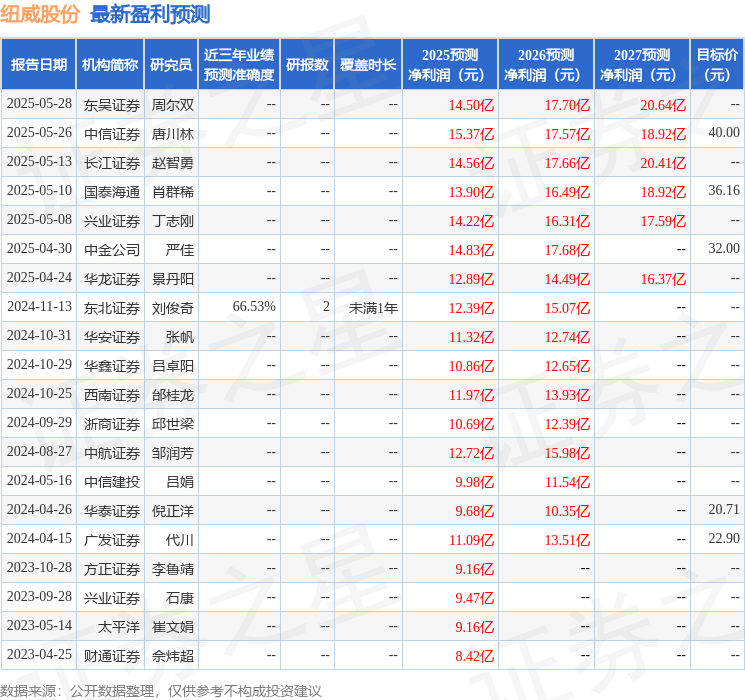Select the 2025-04-30 report date cell
Viewport: 745px width, 700px height.
[x=39, y=249]
